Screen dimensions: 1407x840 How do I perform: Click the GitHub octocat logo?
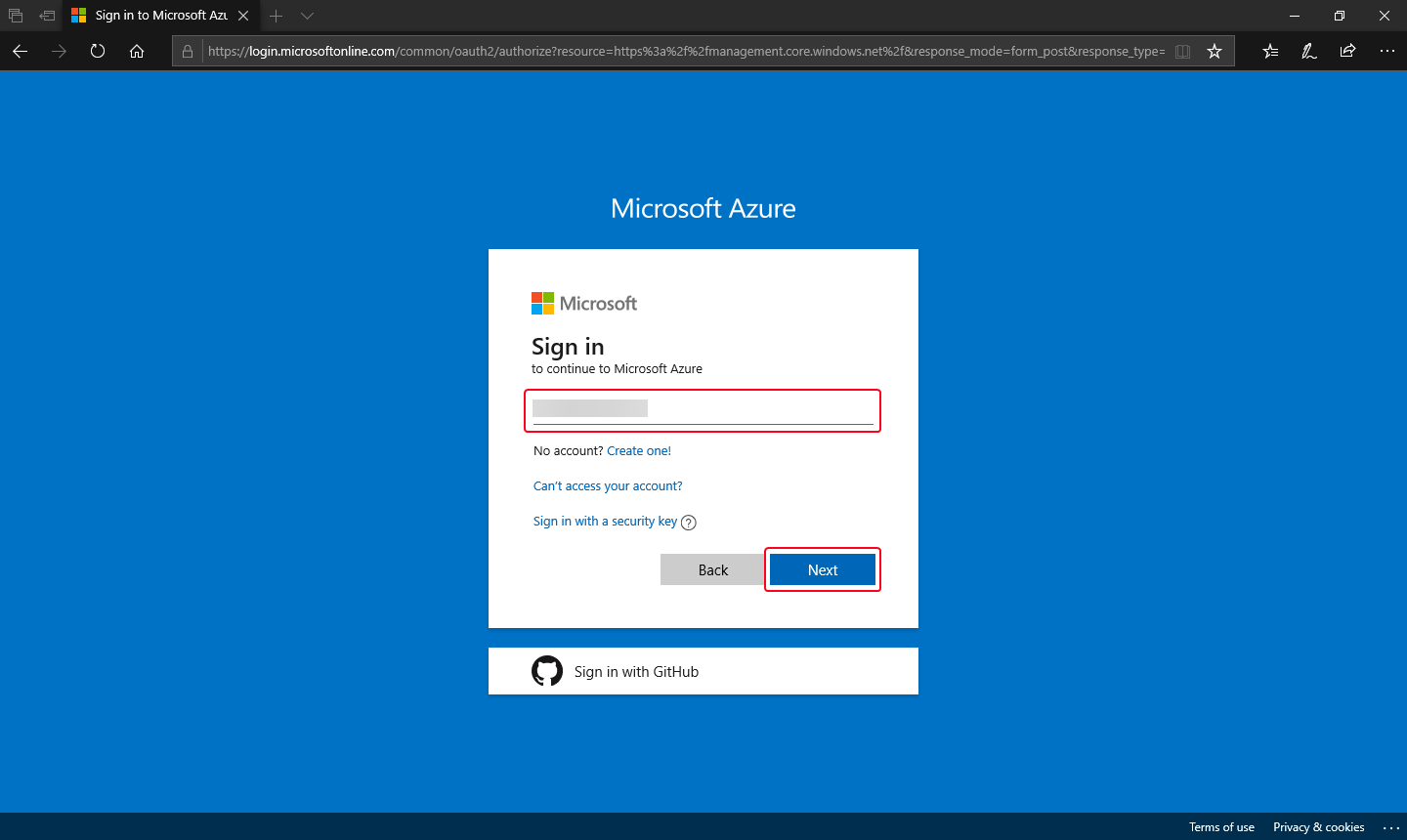tap(547, 671)
